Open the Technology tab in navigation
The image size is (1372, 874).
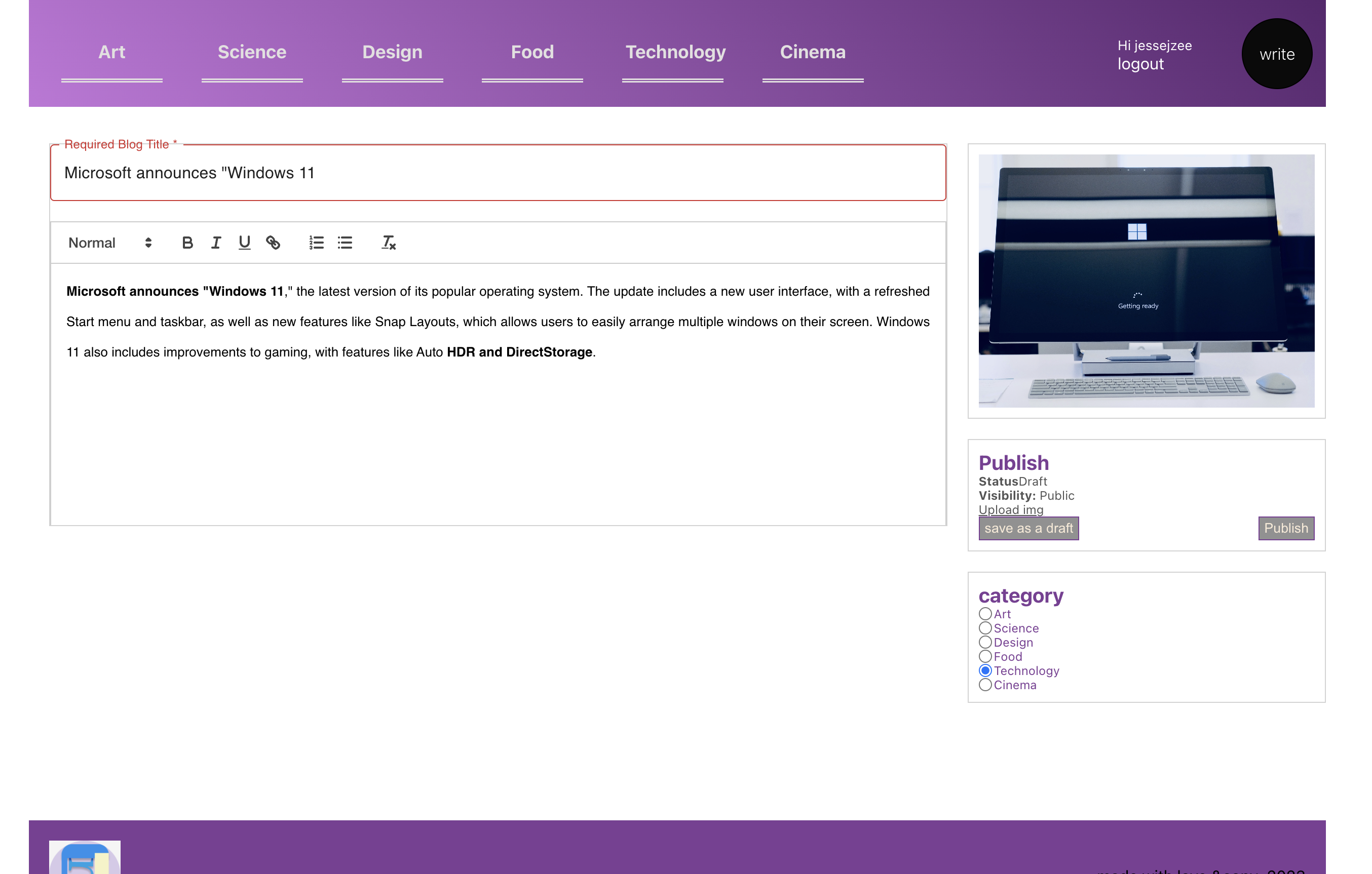(x=675, y=52)
